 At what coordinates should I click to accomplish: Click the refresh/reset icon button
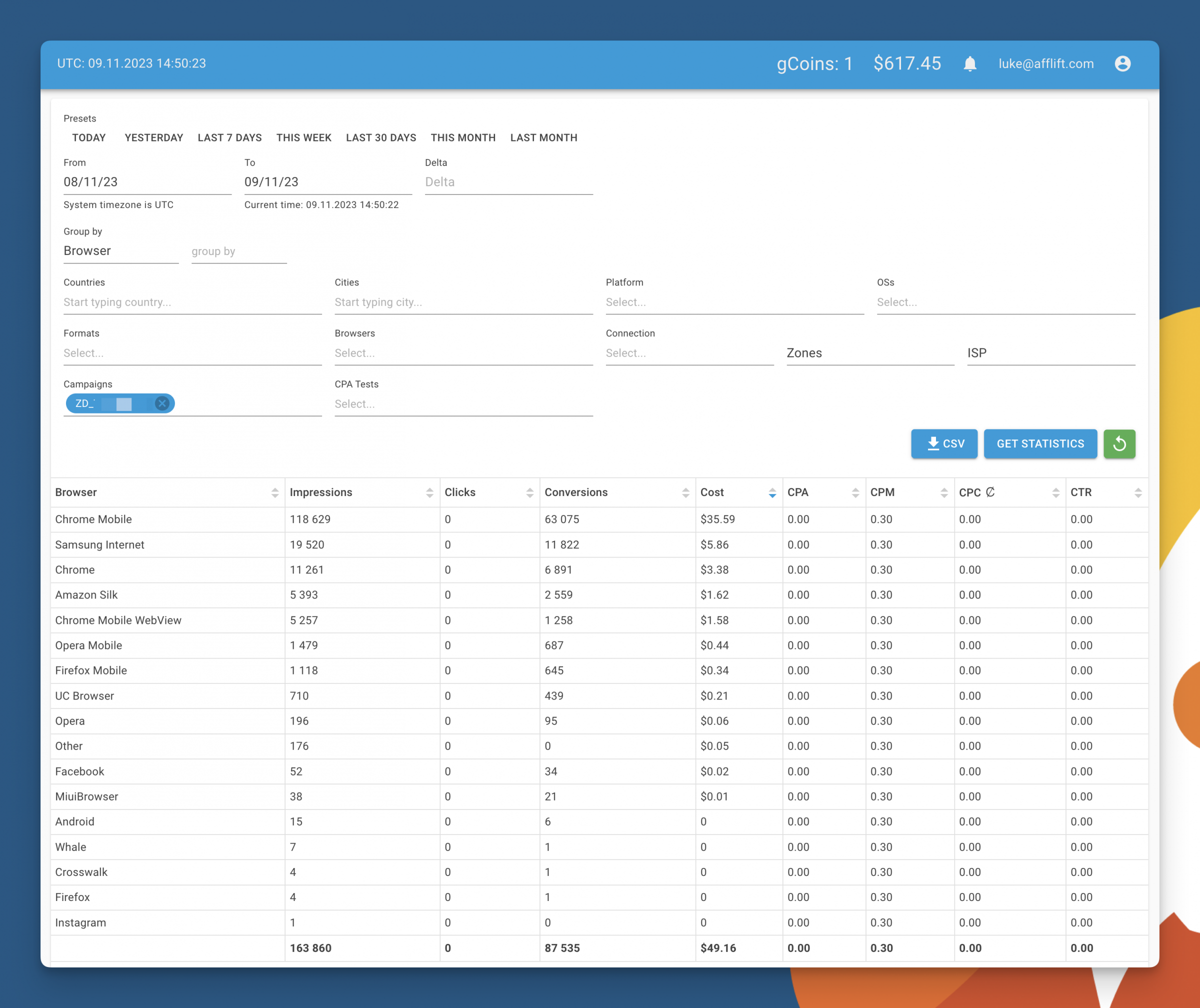tap(1120, 443)
